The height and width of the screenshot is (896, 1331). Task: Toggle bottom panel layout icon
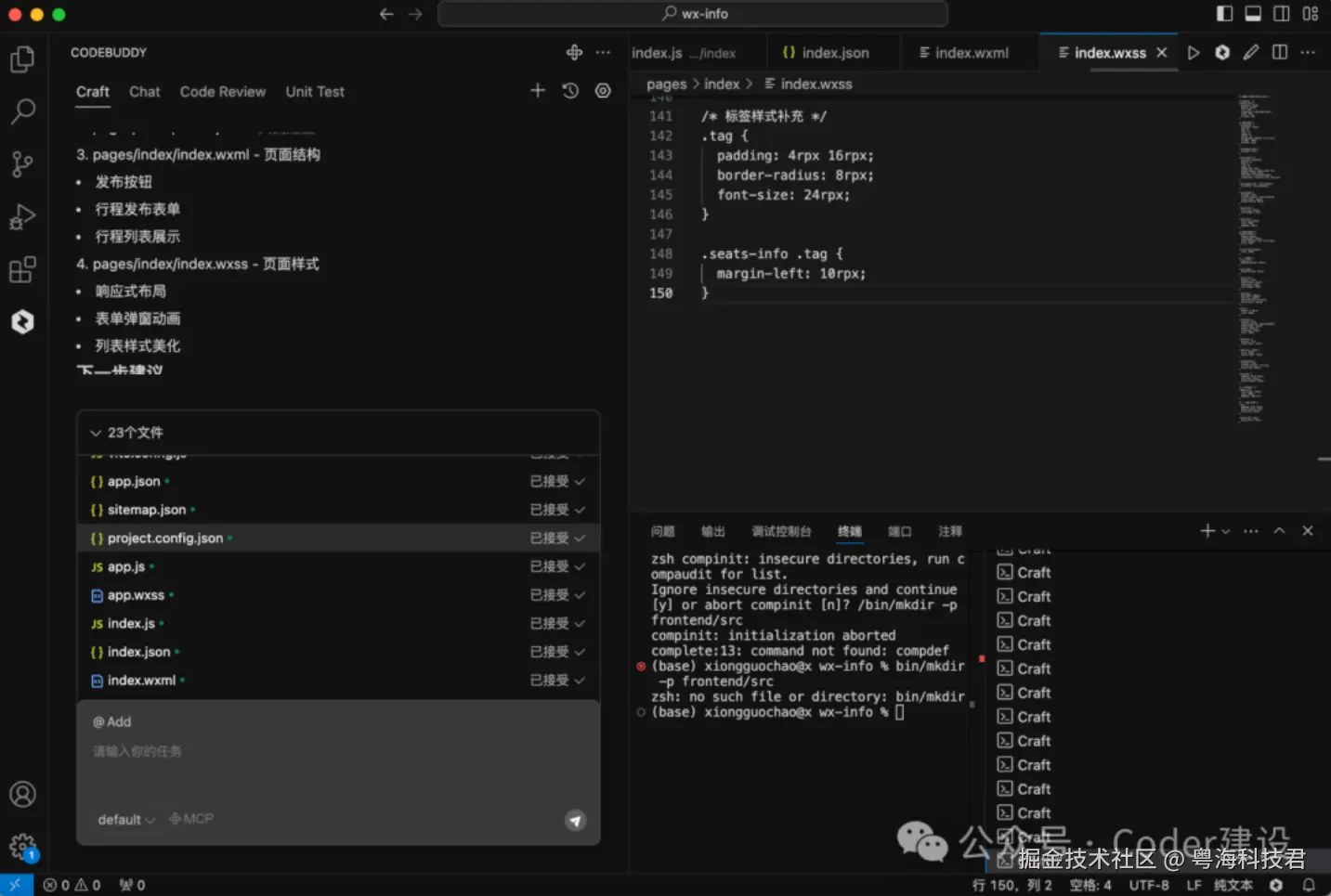[x=1253, y=14]
